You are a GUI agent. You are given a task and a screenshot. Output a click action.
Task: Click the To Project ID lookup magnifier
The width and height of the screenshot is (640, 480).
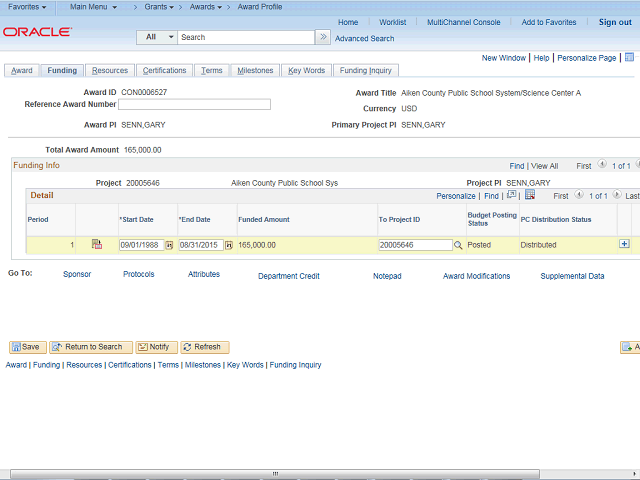pyautogui.click(x=458, y=245)
